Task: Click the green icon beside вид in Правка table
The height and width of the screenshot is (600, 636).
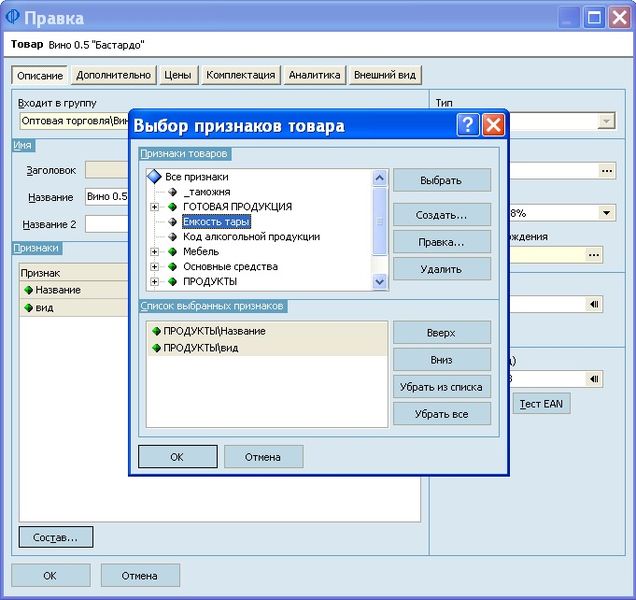Action: click(x=28, y=308)
